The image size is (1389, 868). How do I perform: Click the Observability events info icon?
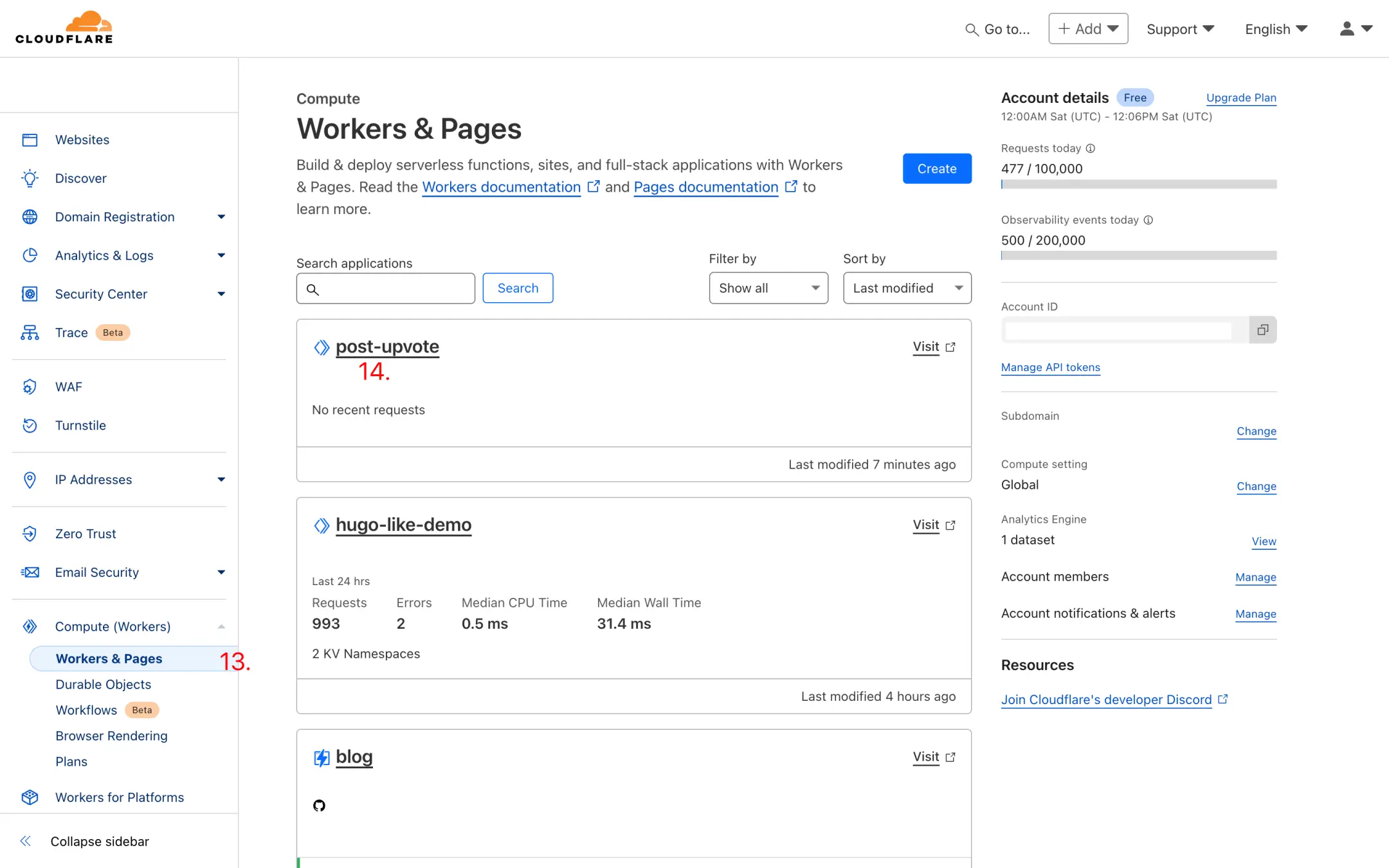pyautogui.click(x=1148, y=220)
